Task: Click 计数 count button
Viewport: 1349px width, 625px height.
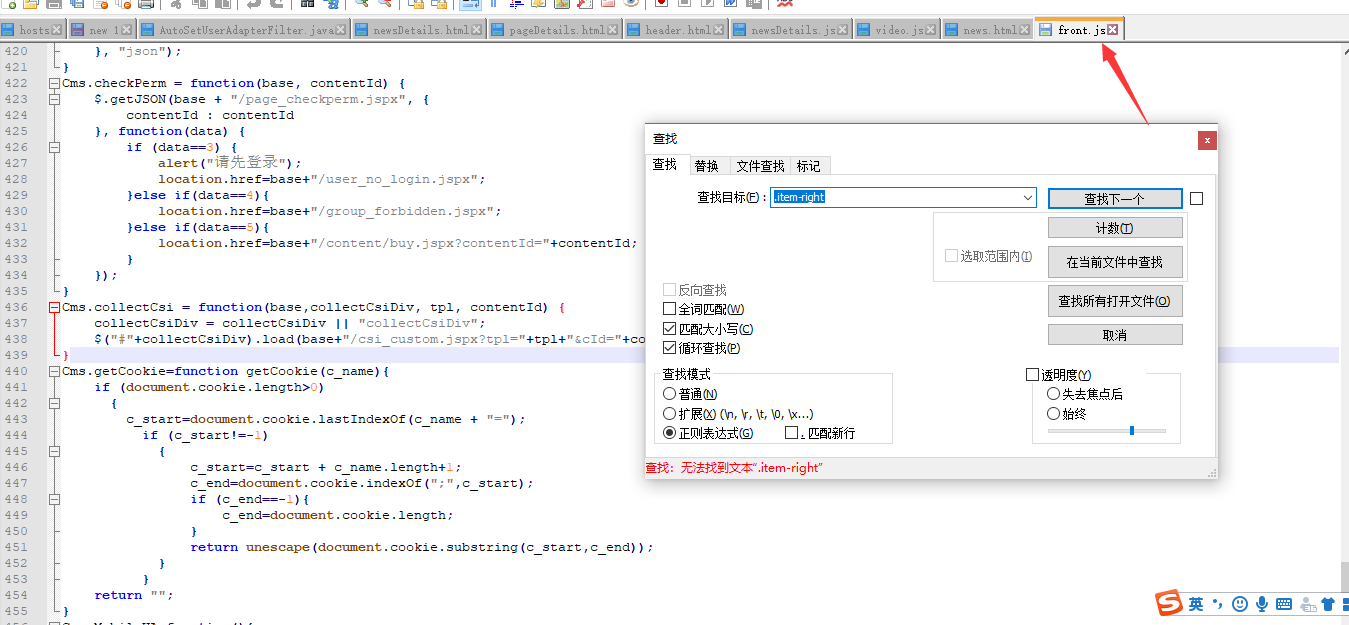Action: (1115, 228)
